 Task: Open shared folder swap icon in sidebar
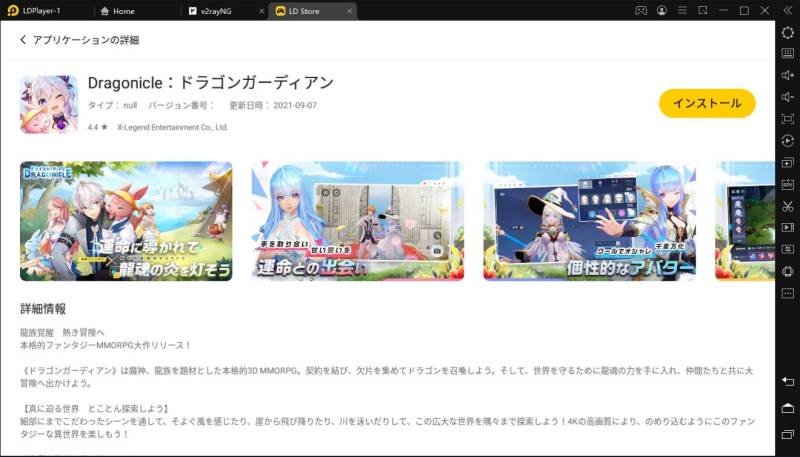pos(788,249)
